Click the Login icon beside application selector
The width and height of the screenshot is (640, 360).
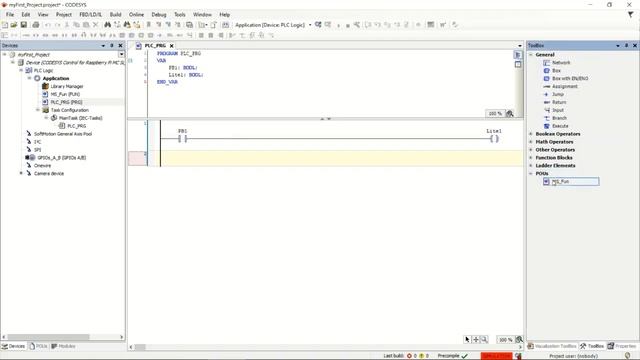coord(318,25)
